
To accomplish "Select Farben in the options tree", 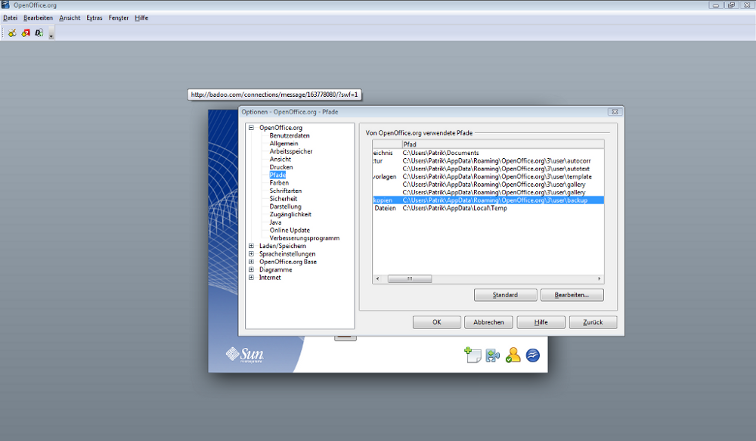I will point(279,183).
